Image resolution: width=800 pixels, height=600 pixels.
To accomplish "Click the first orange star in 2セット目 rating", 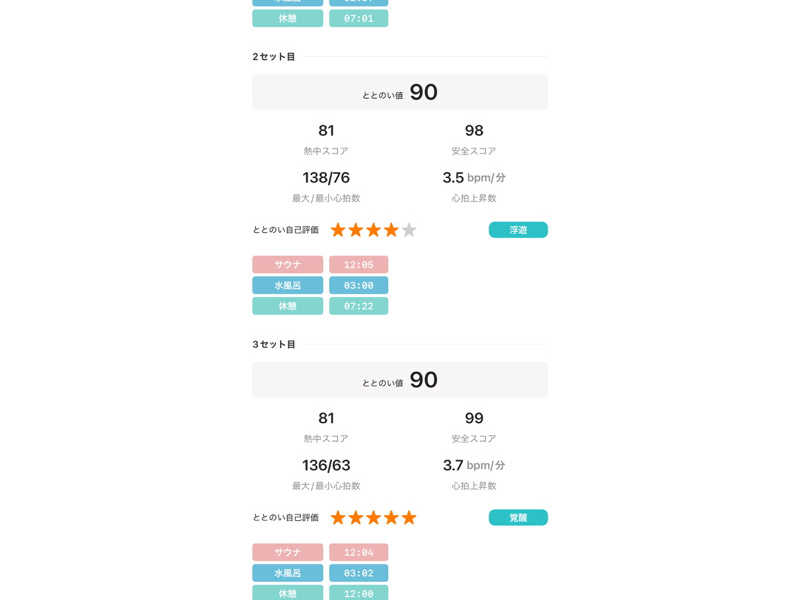I will coord(338,230).
